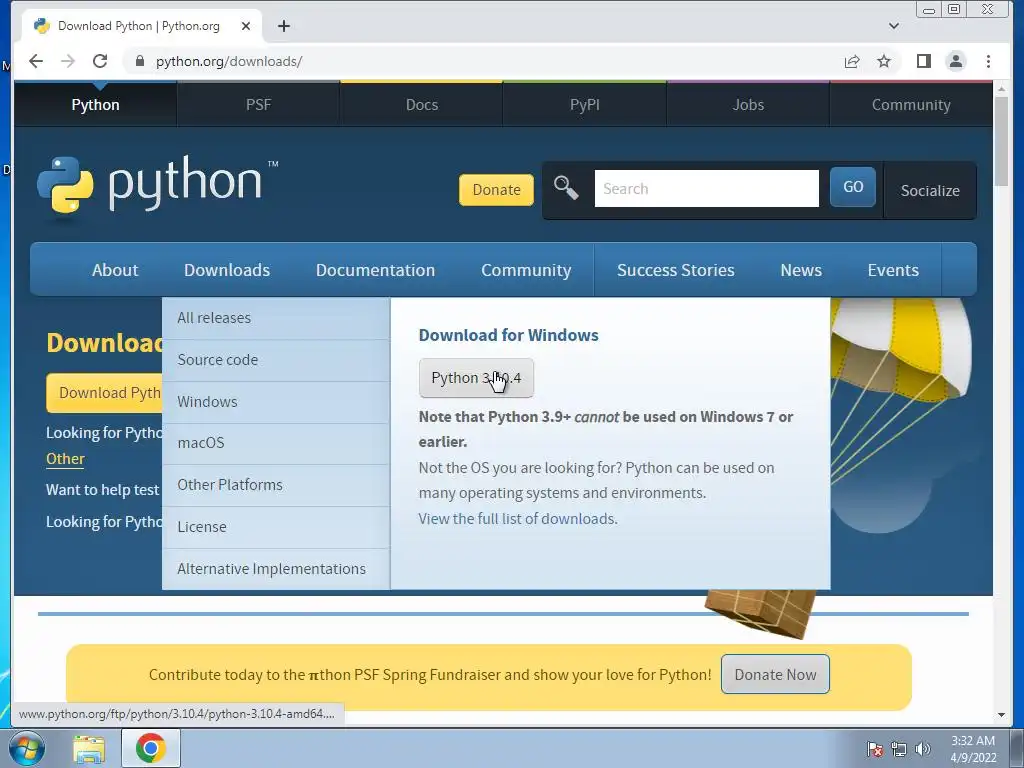Select the PSF top navigation tab
Image resolution: width=1024 pixels, height=768 pixels.
pyautogui.click(x=259, y=104)
